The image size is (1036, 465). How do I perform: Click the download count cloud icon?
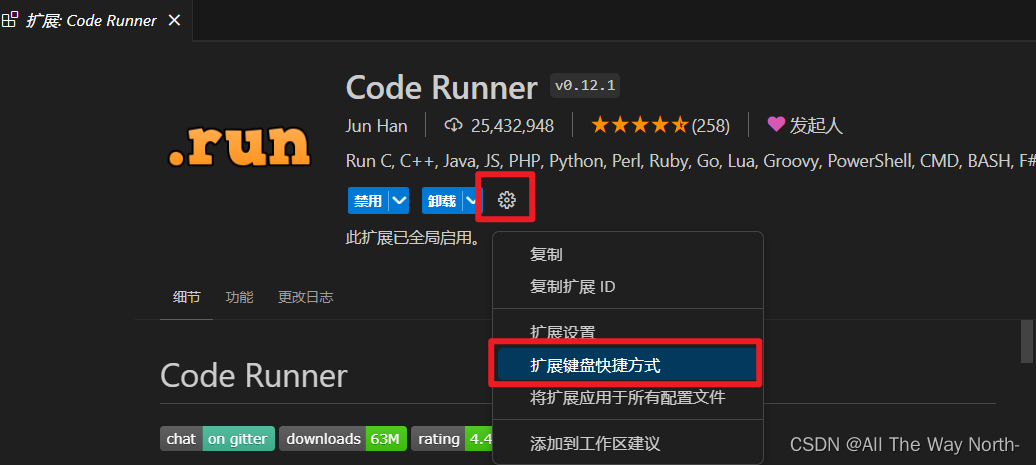click(x=453, y=125)
